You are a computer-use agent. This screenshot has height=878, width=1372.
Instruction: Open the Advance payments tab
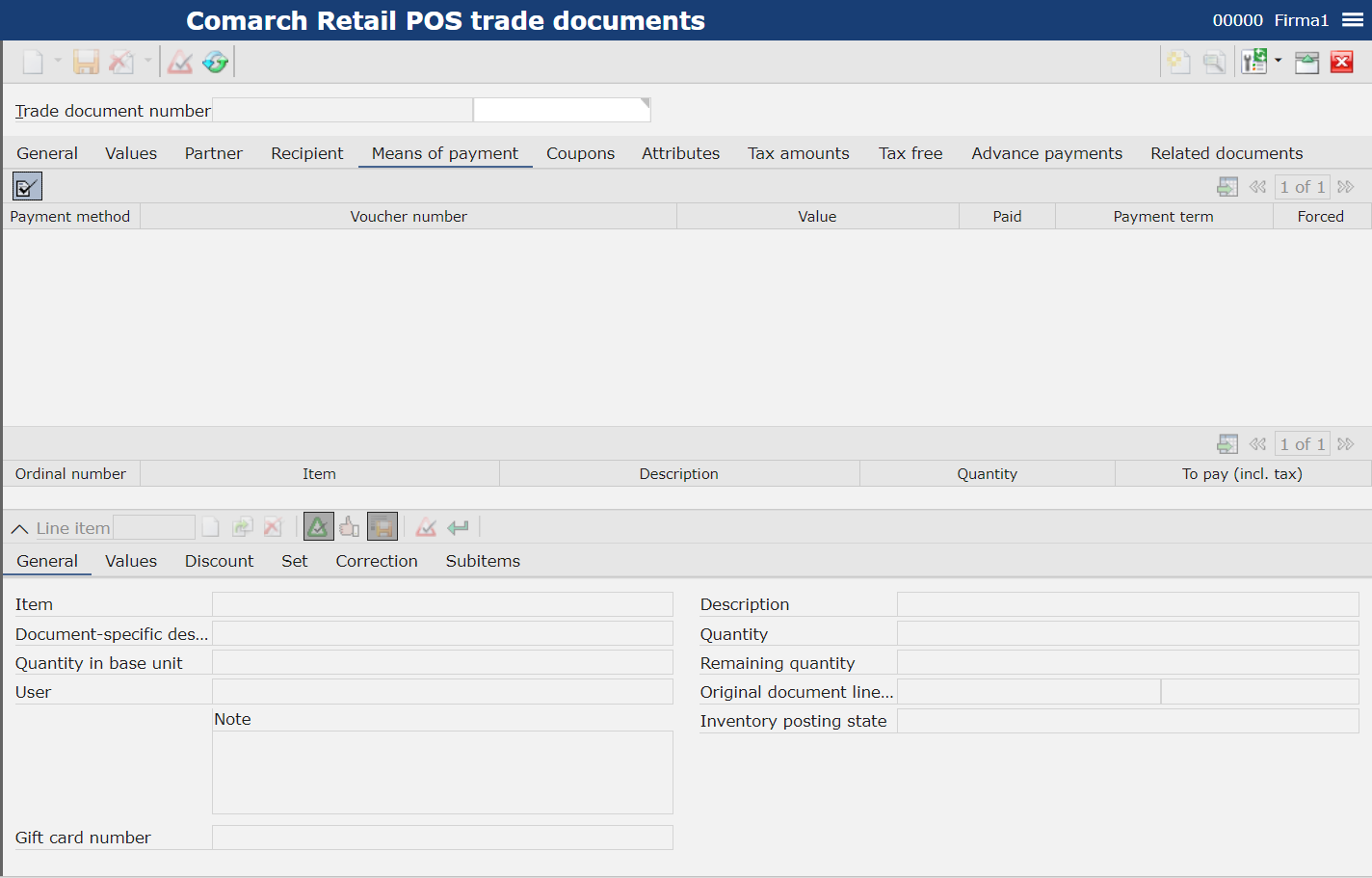click(x=1047, y=153)
